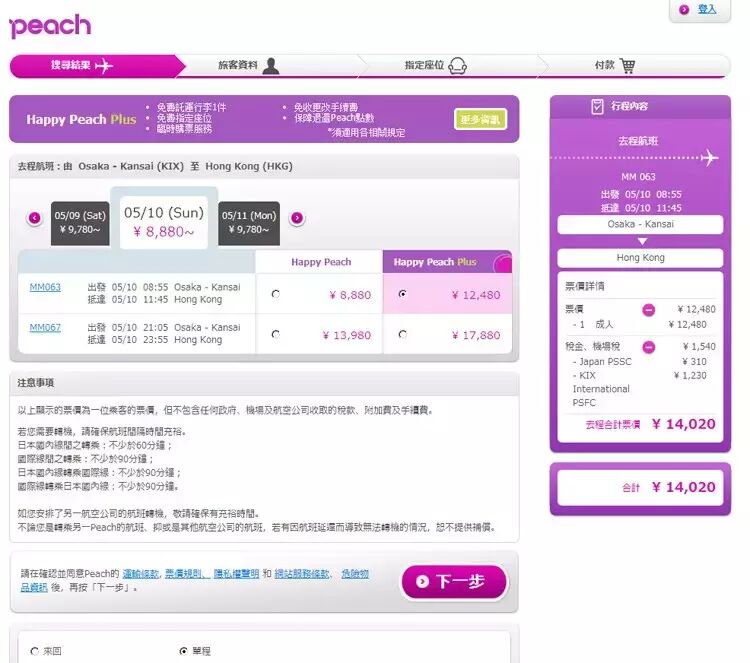Image resolution: width=750 pixels, height=663 pixels.
Task: Click the 更多資訊 button in Happy Peach Plus banner
Action: pyautogui.click(x=480, y=119)
